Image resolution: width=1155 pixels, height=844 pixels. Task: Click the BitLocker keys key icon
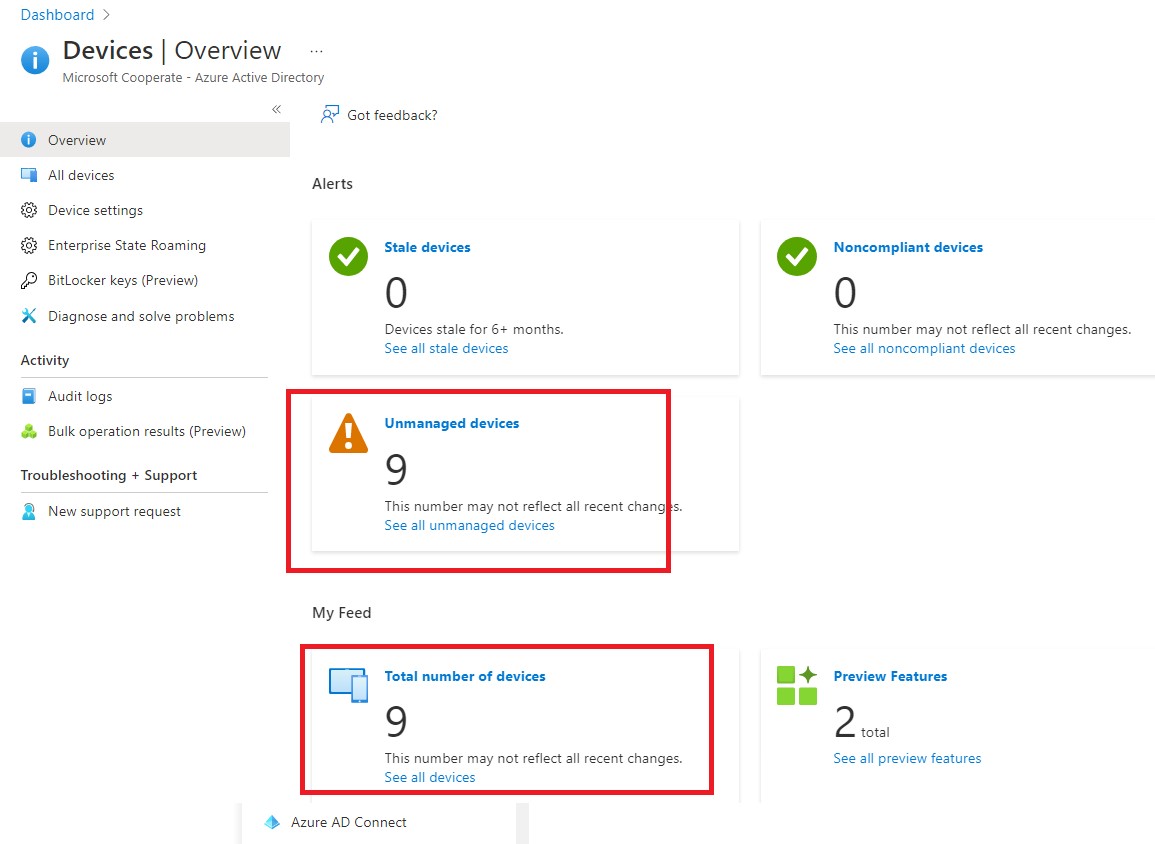pos(29,280)
